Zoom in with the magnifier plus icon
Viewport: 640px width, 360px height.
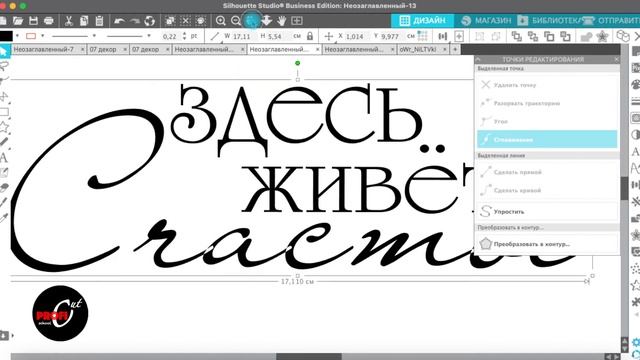click(x=221, y=21)
